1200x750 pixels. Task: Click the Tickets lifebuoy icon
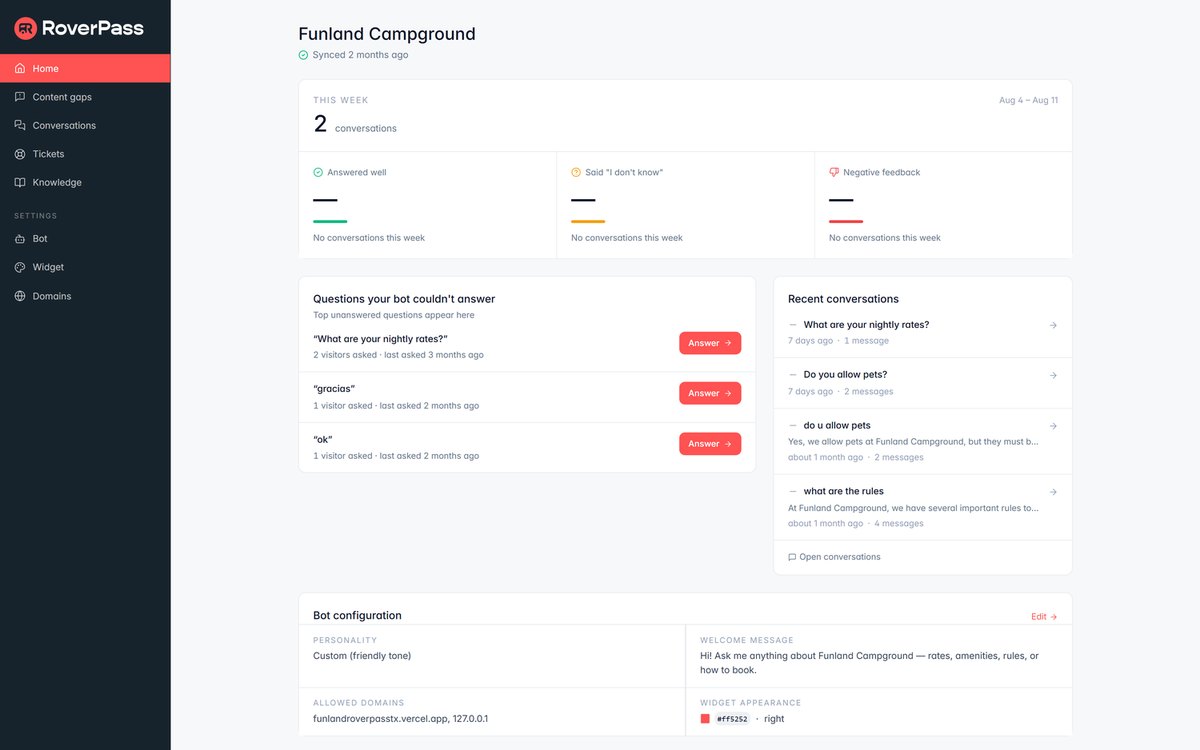(x=20, y=154)
